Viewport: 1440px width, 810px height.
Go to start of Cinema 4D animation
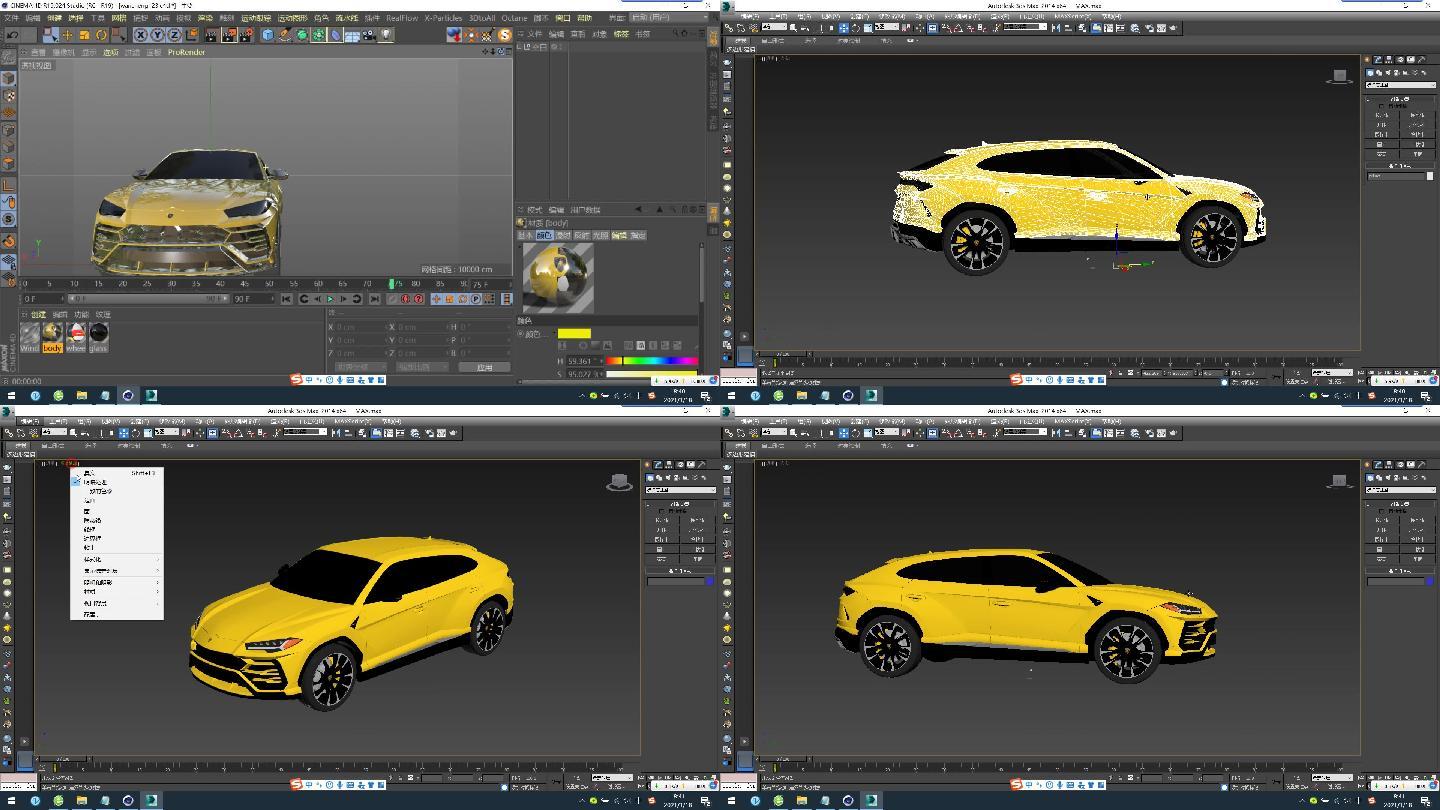click(286, 299)
